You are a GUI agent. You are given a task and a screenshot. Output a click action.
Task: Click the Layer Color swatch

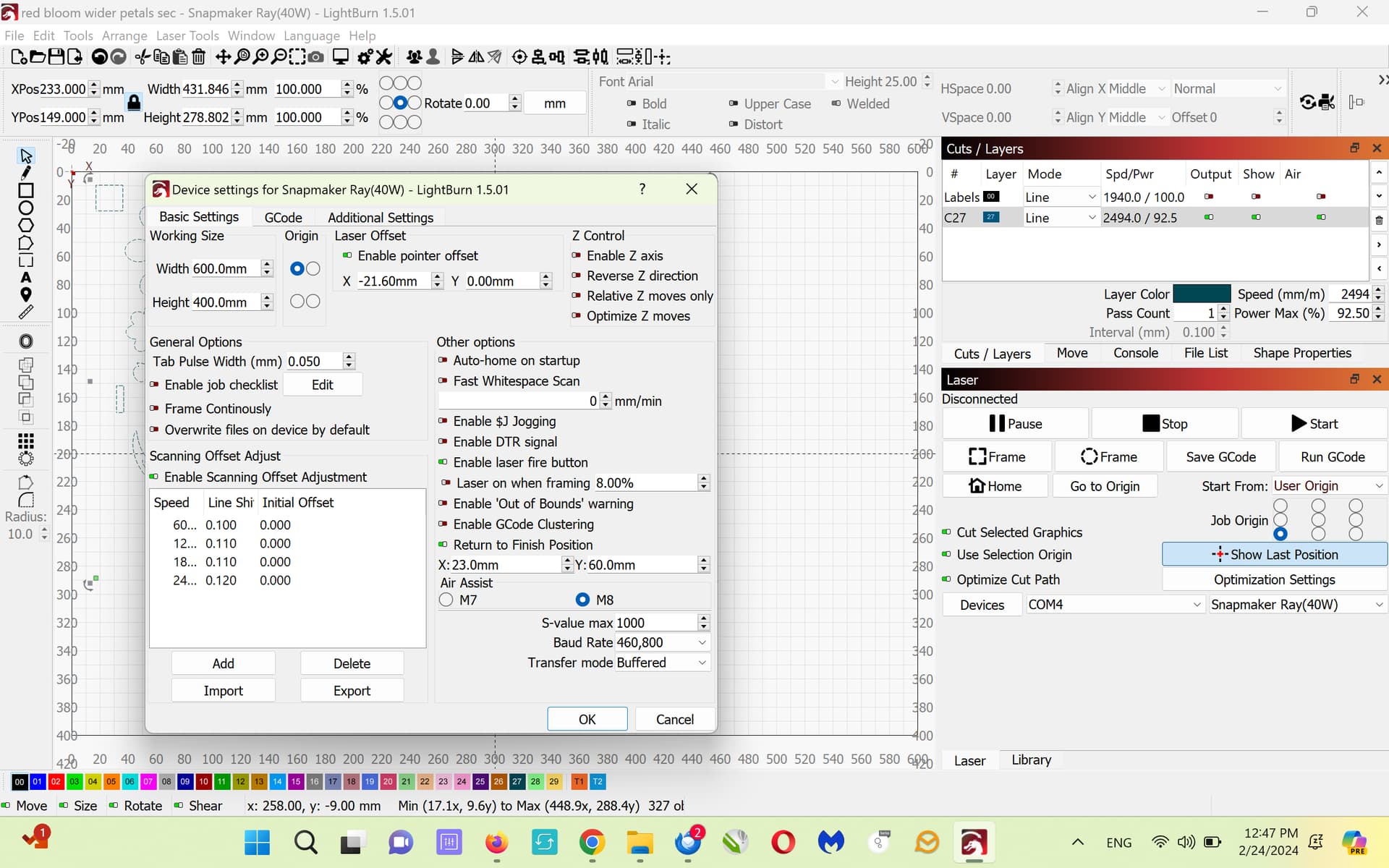(x=1201, y=294)
